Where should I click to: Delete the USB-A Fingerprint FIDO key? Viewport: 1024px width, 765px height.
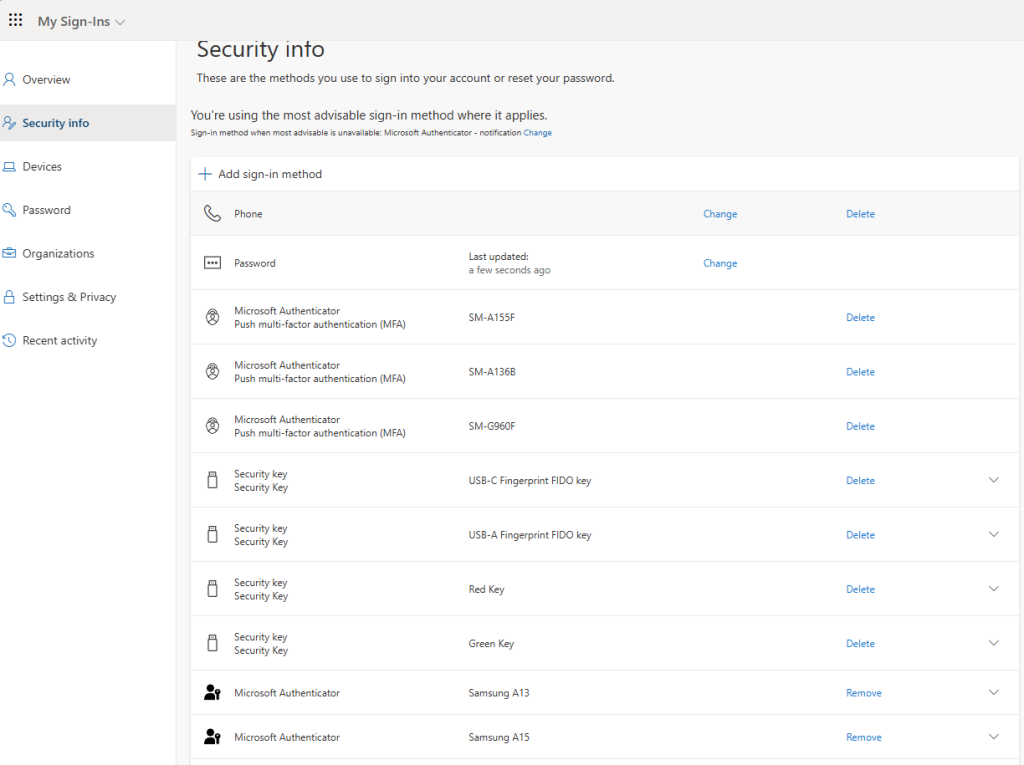click(x=860, y=534)
